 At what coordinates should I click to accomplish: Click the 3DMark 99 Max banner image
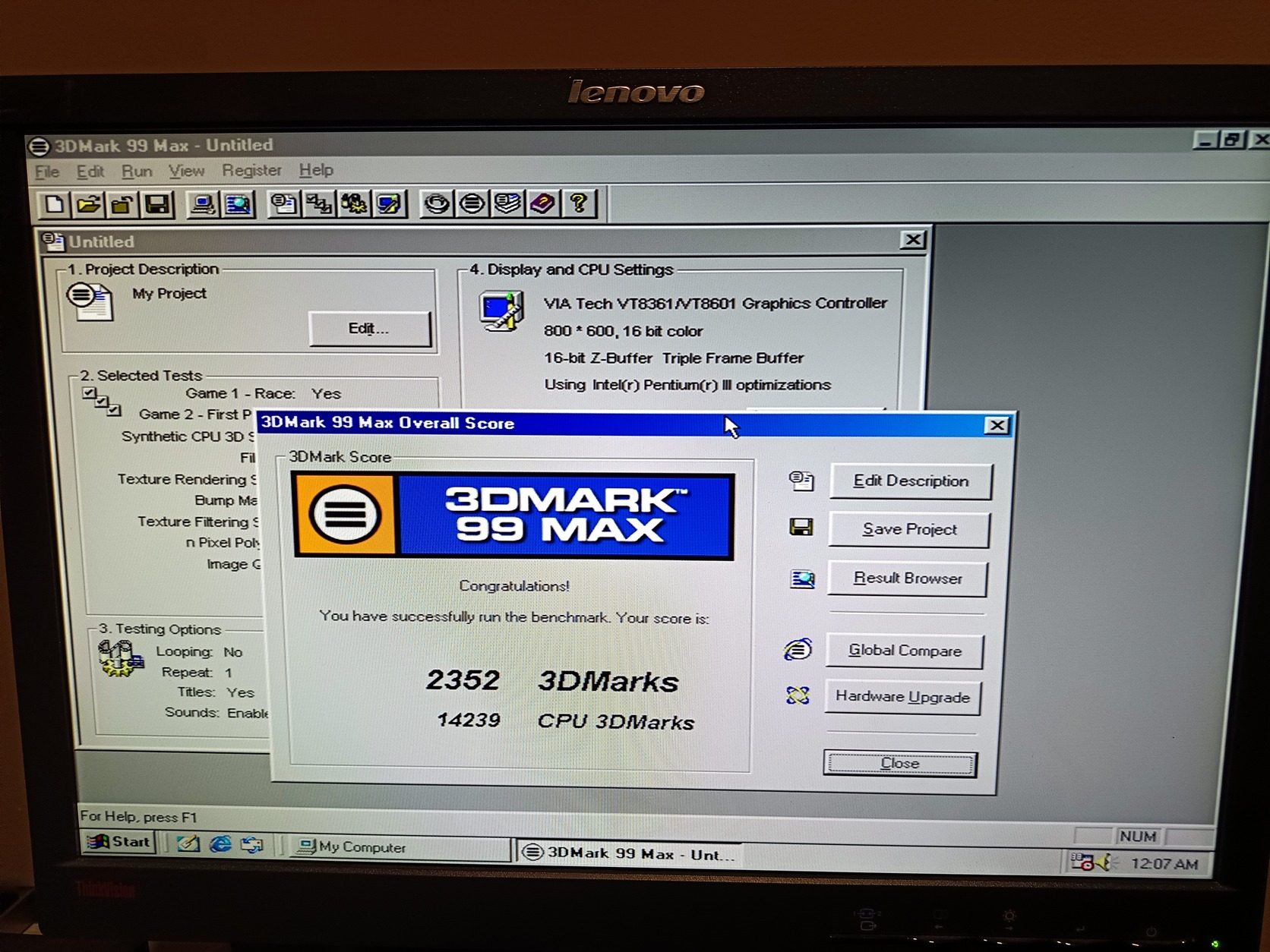[x=513, y=516]
